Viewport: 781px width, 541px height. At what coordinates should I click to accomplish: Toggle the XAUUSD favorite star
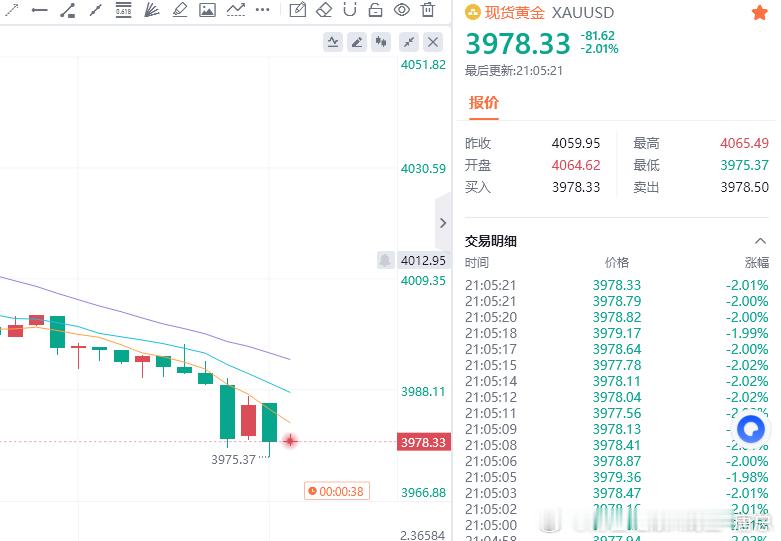pyautogui.click(x=760, y=12)
